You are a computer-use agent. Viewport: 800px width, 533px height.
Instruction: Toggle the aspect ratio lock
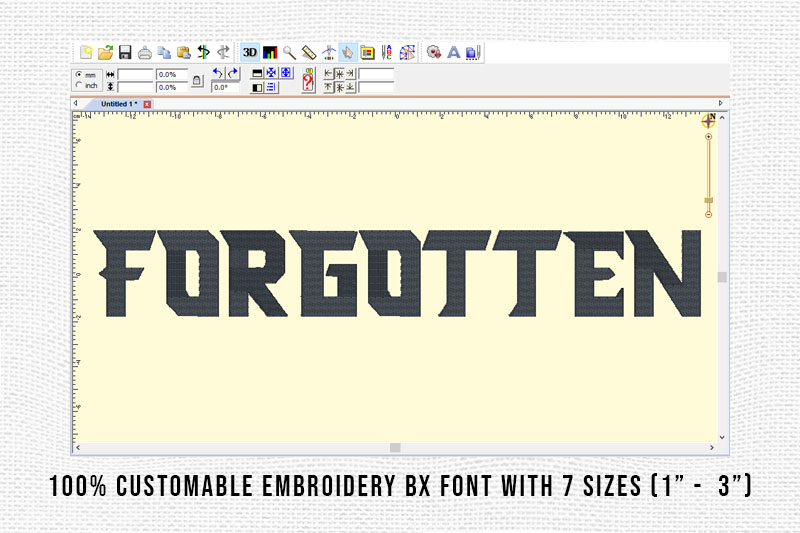[197, 81]
